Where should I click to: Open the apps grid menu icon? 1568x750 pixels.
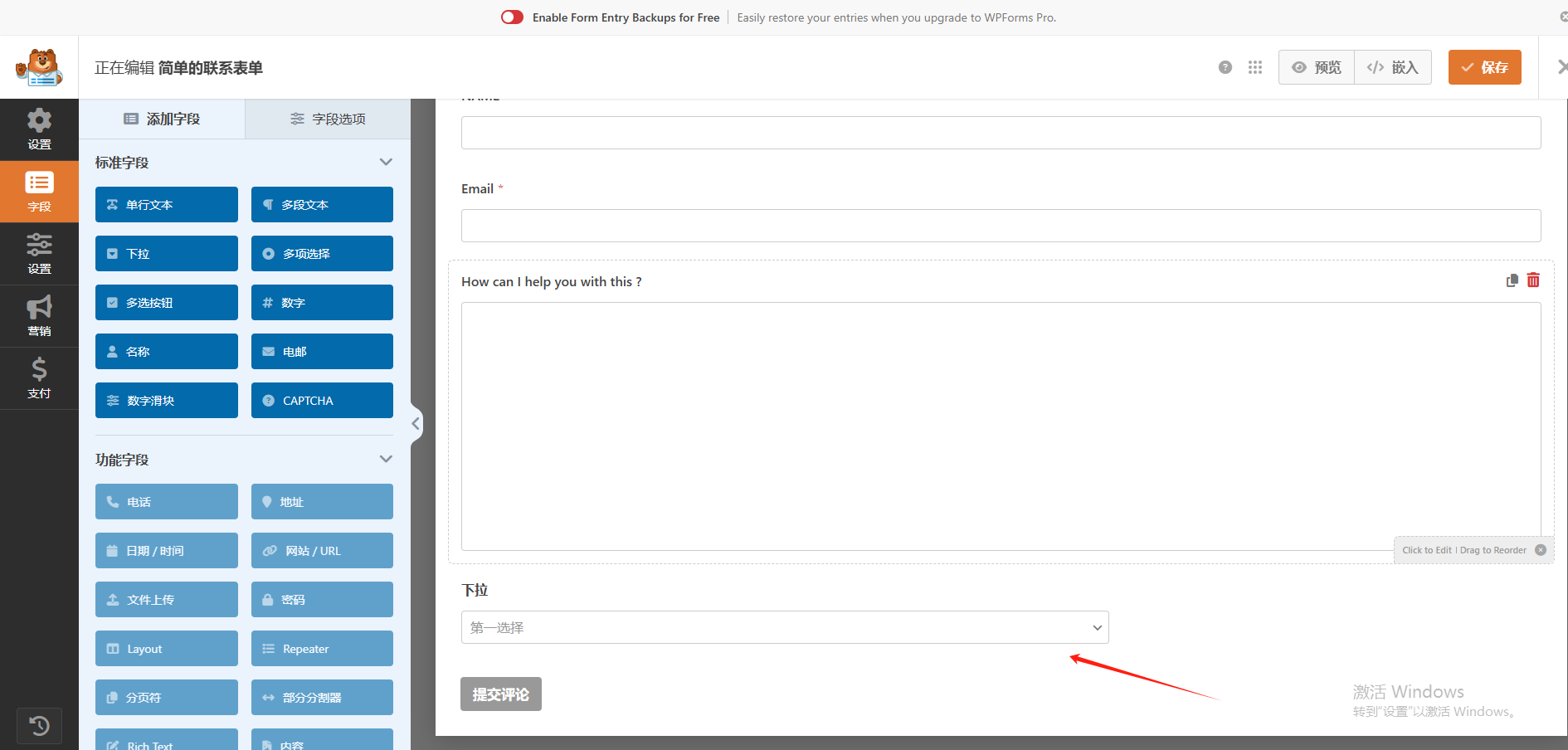[1254, 67]
